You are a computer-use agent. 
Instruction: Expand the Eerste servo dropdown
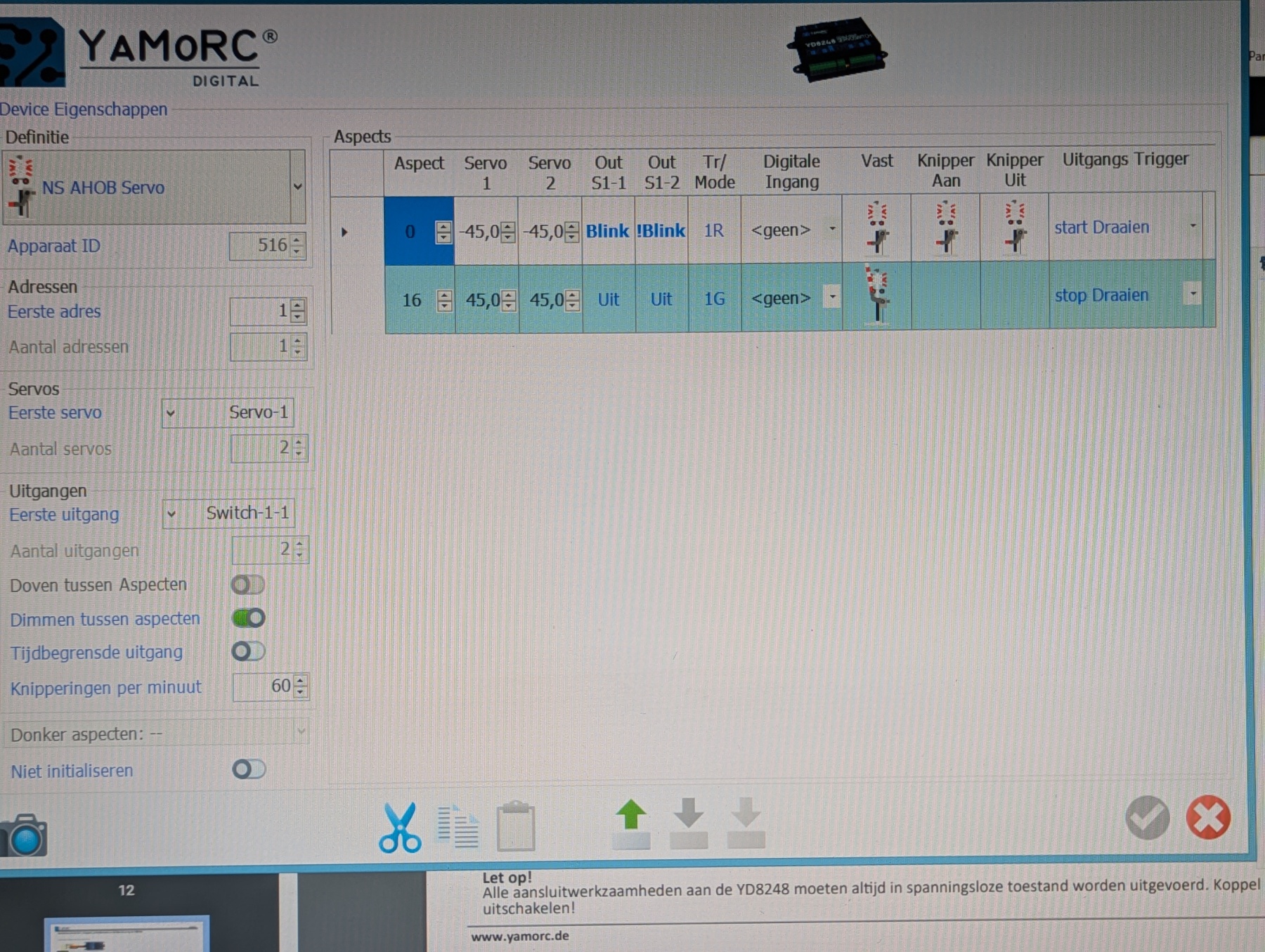(x=170, y=413)
